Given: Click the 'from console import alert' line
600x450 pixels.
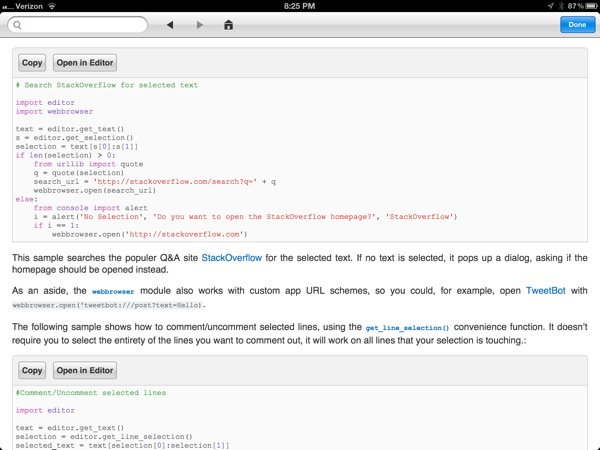Looking at the screenshot, I should tap(91, 208).
